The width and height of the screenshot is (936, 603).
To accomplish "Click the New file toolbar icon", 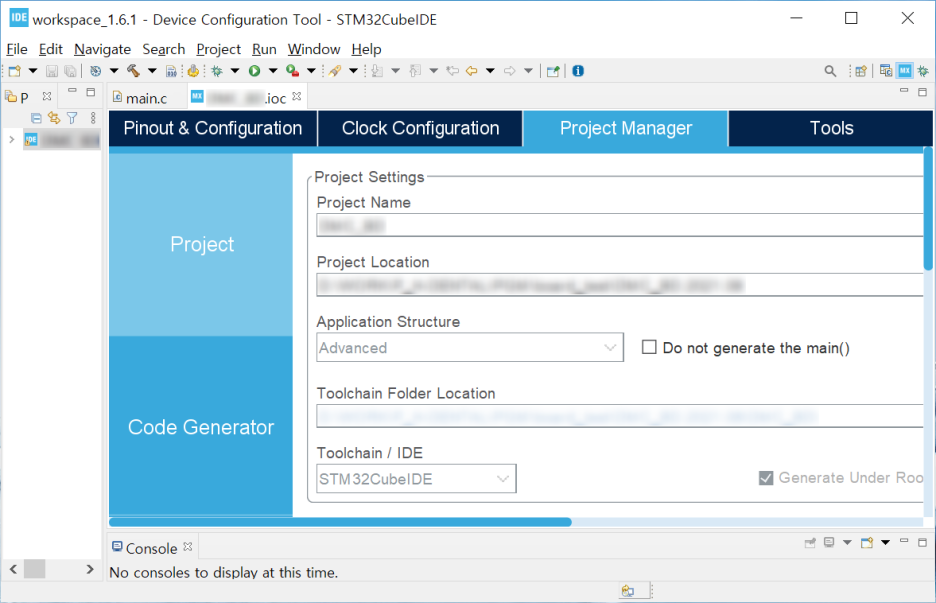I will 14,71.
